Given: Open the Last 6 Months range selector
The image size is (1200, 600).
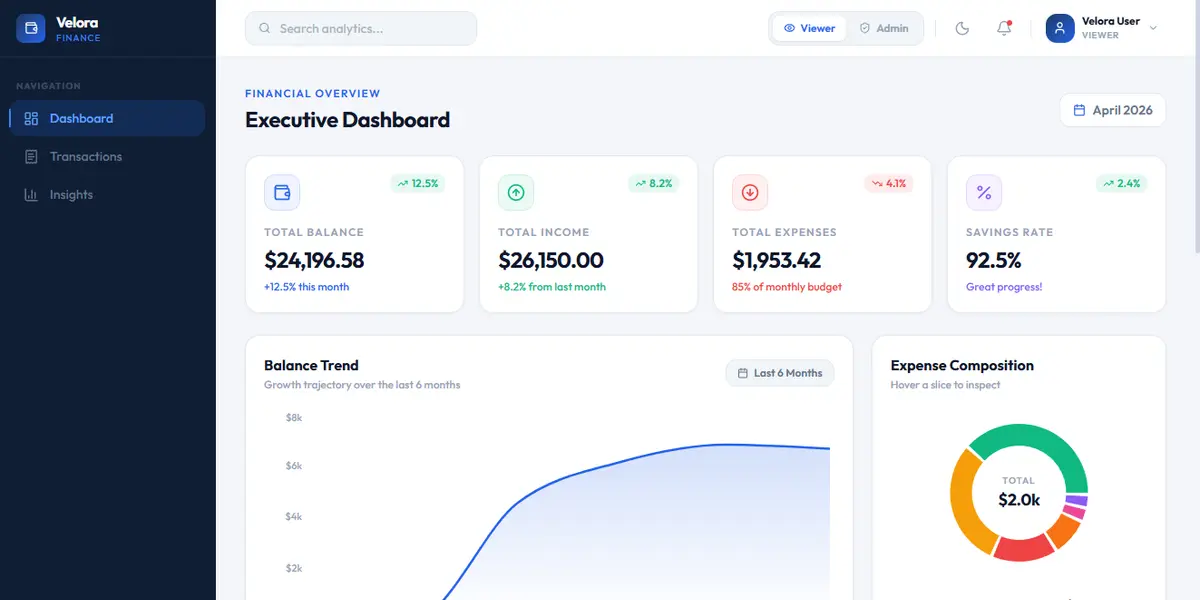Looking at the screenshot, I should (780, 373).
